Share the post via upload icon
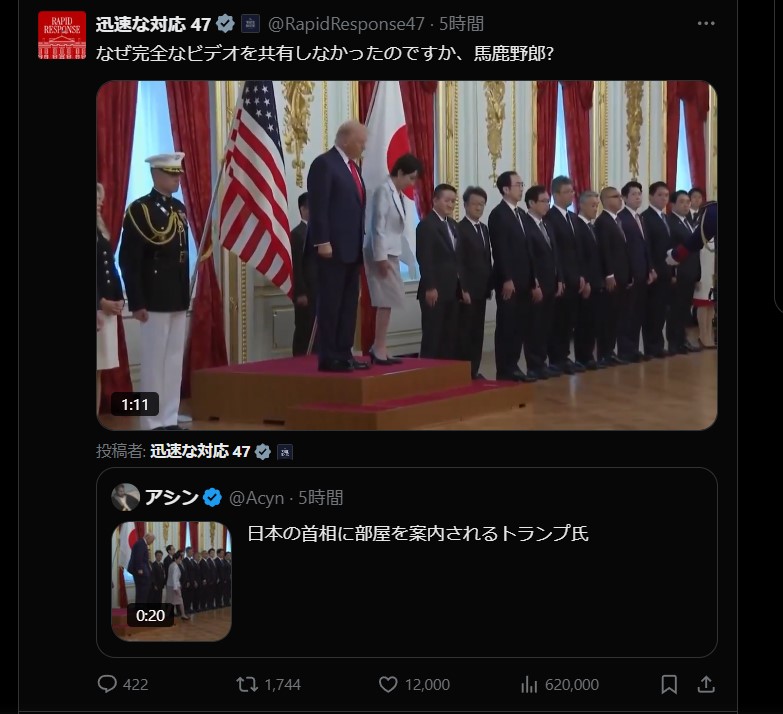 (706, 684)
